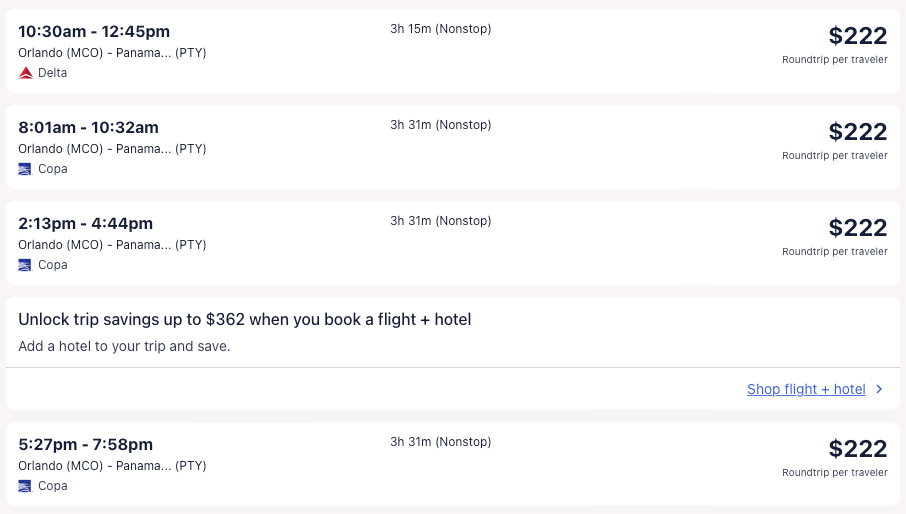Click the Delta airline name text
The image size is (906, 514).
pos(52,73)
